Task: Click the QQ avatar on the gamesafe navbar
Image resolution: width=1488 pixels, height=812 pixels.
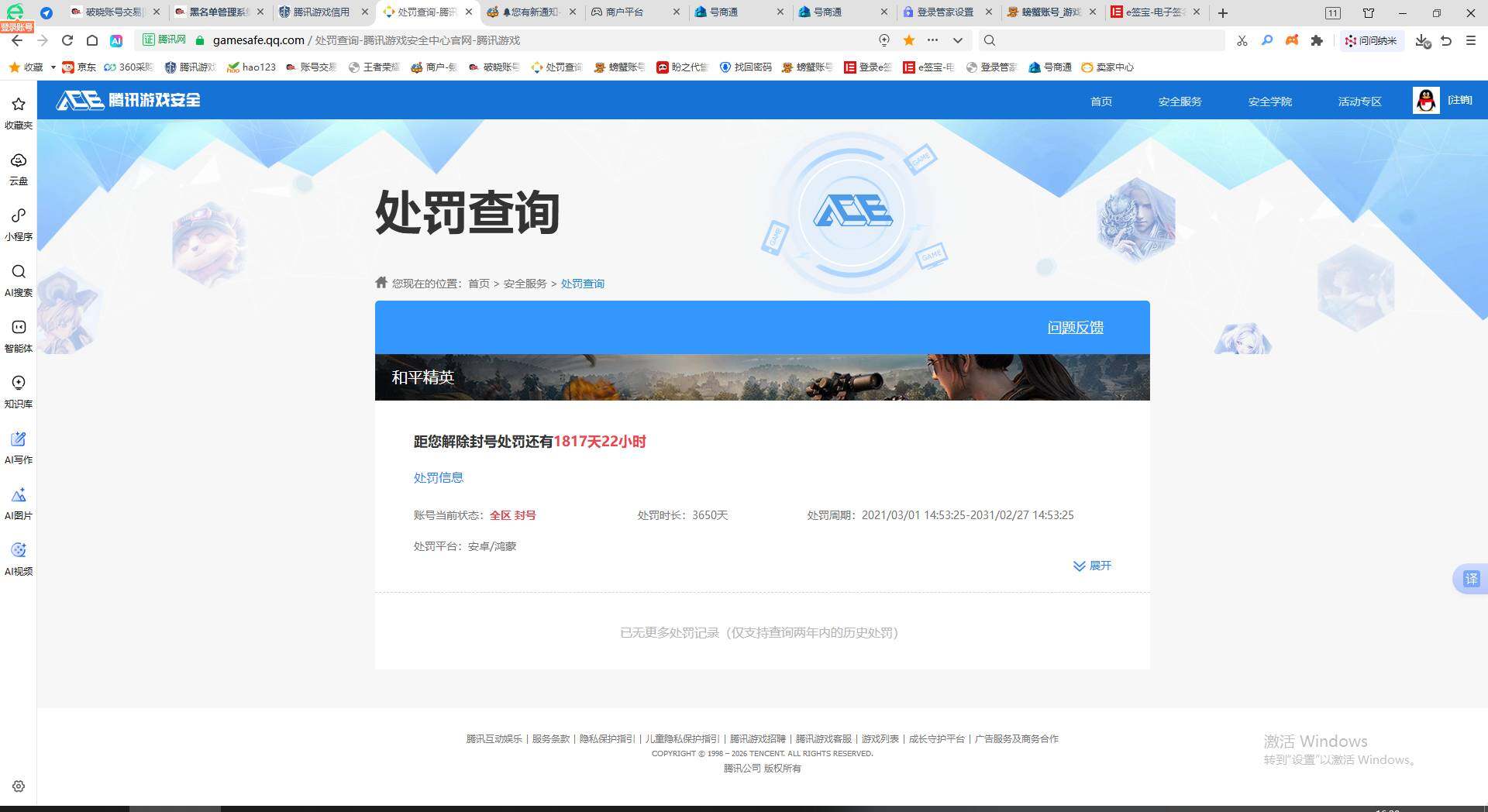Action: [x=1426, y=100]
